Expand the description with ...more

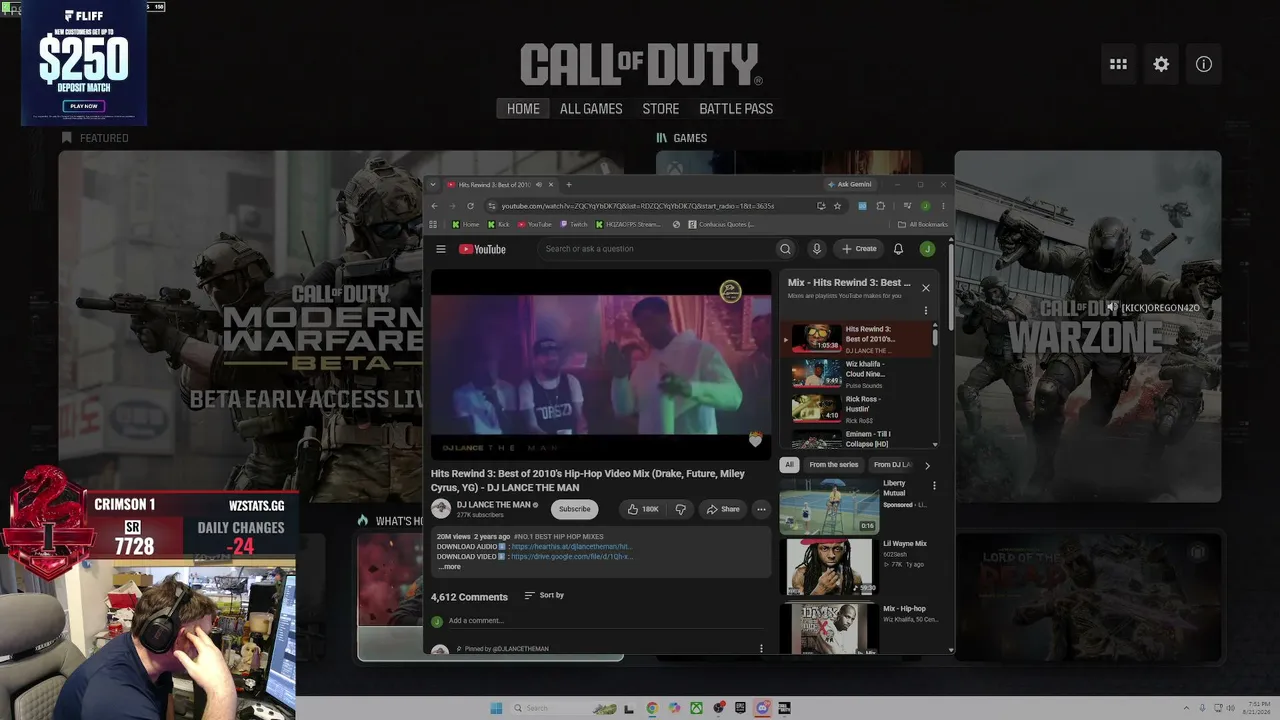[x=450, y=567]
